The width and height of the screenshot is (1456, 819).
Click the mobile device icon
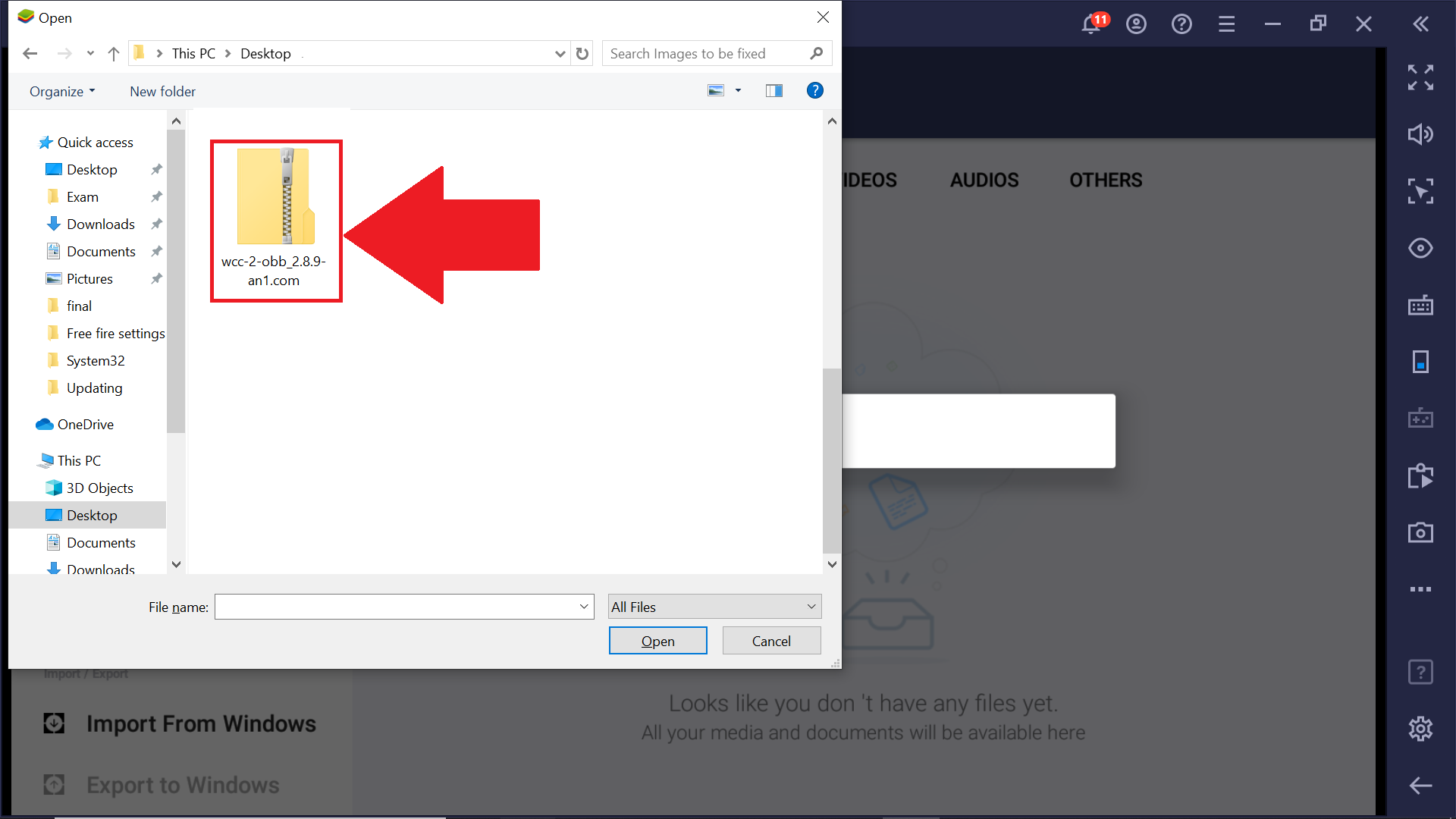coord(1421,360)
